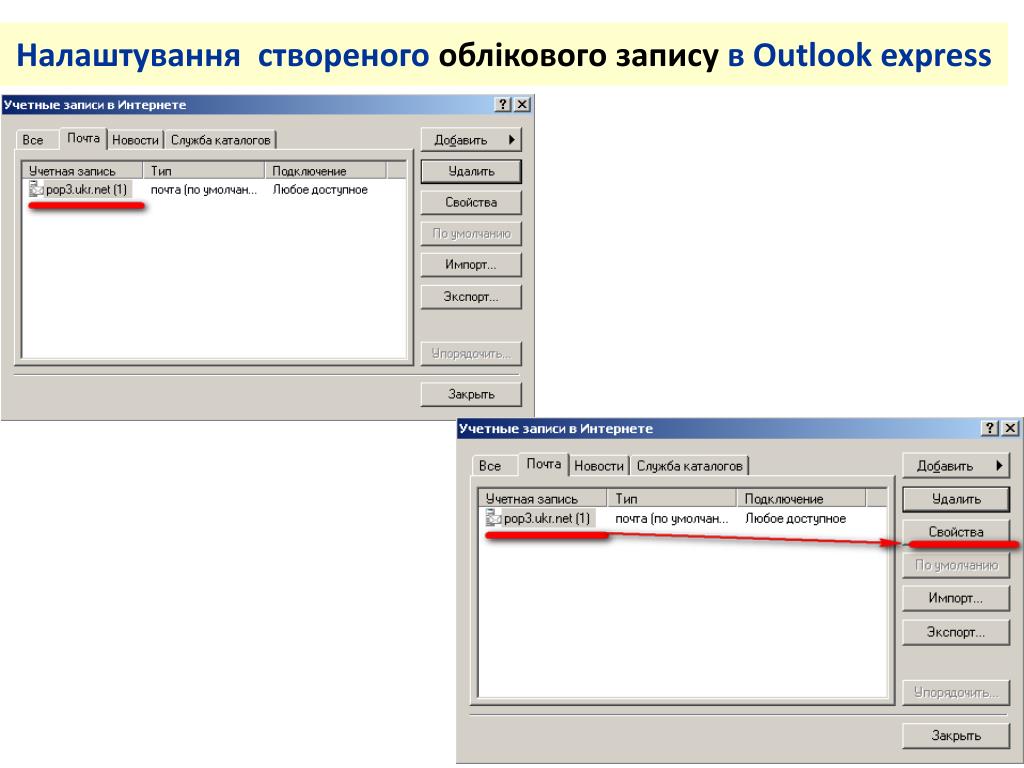
Task: Click the help question mark in upper dialog
Action: coord(502,104)
